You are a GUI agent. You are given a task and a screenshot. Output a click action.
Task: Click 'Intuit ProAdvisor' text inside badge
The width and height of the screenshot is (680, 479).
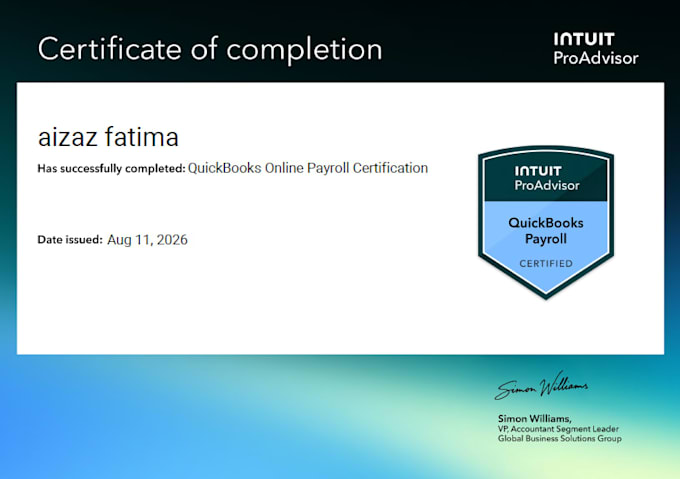point(547,178)
